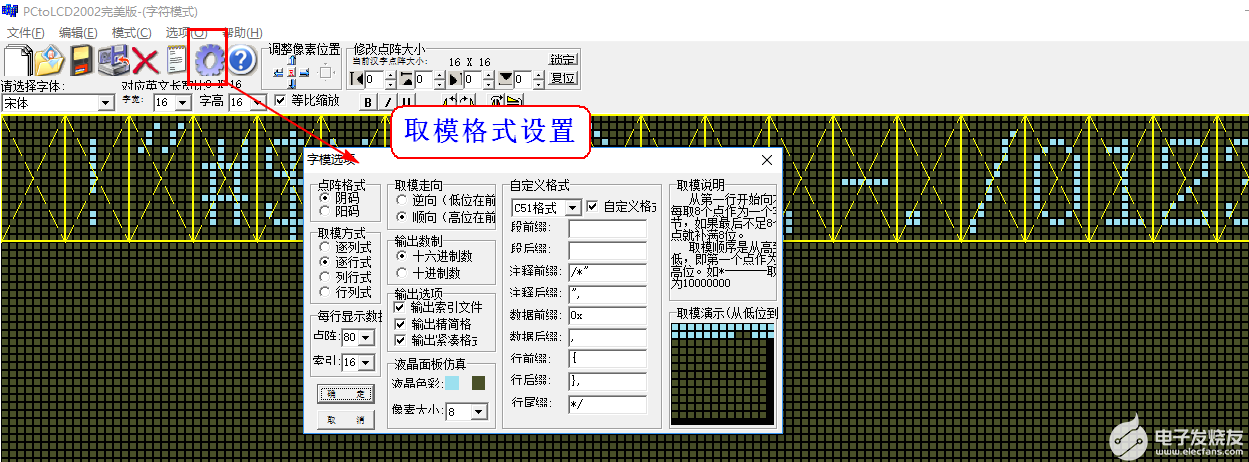Click the floppy disk Save icon
The image size is (1249, 462).
point(82,61)
